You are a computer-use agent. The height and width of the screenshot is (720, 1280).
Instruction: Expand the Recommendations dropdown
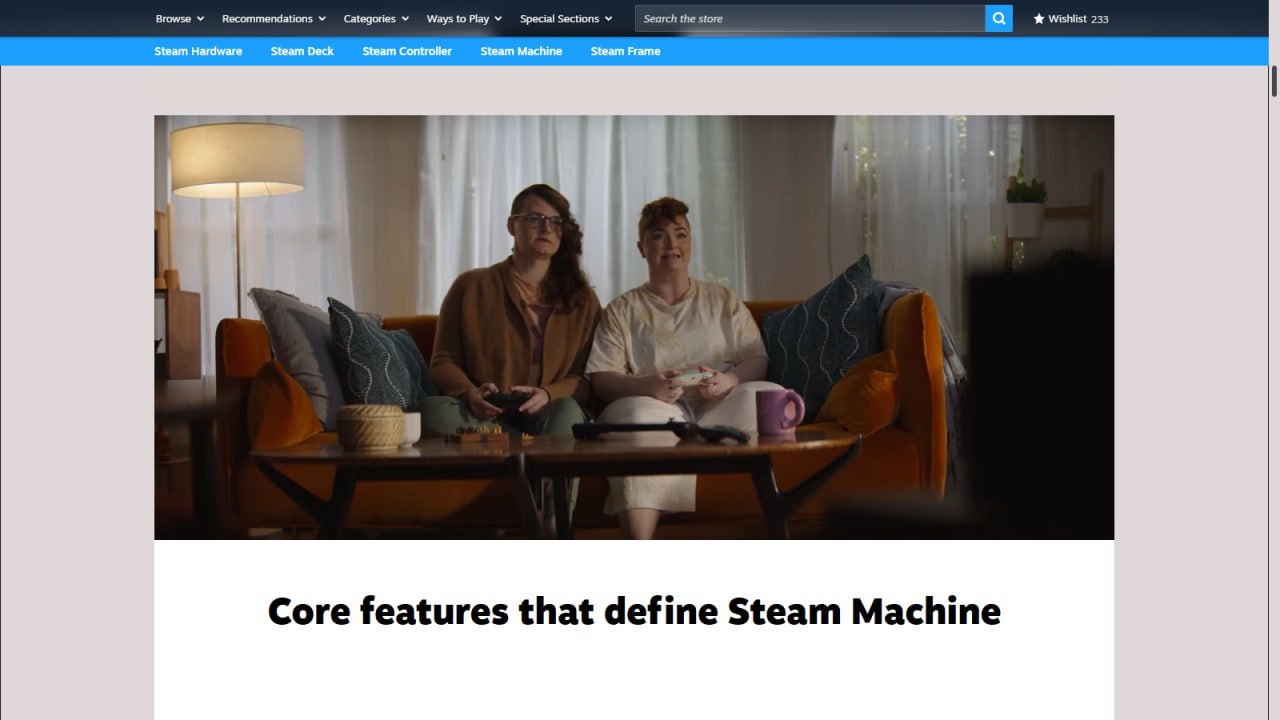(274, 18)
